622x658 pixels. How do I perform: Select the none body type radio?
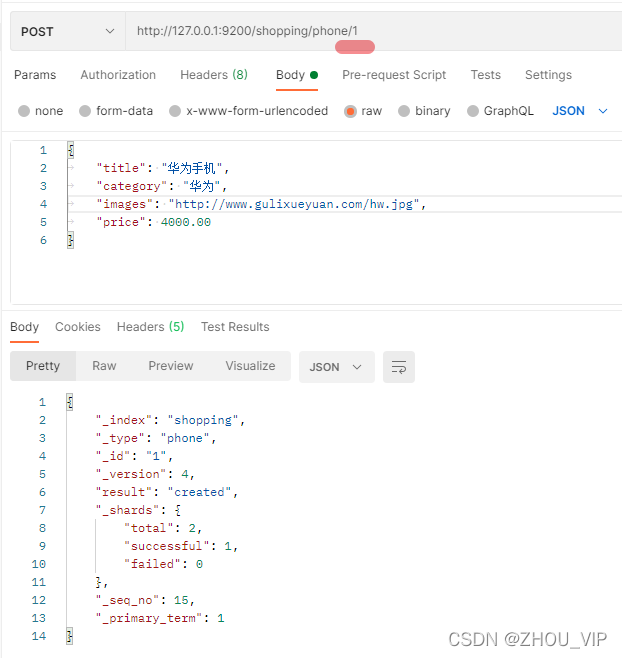coord(24,111)
